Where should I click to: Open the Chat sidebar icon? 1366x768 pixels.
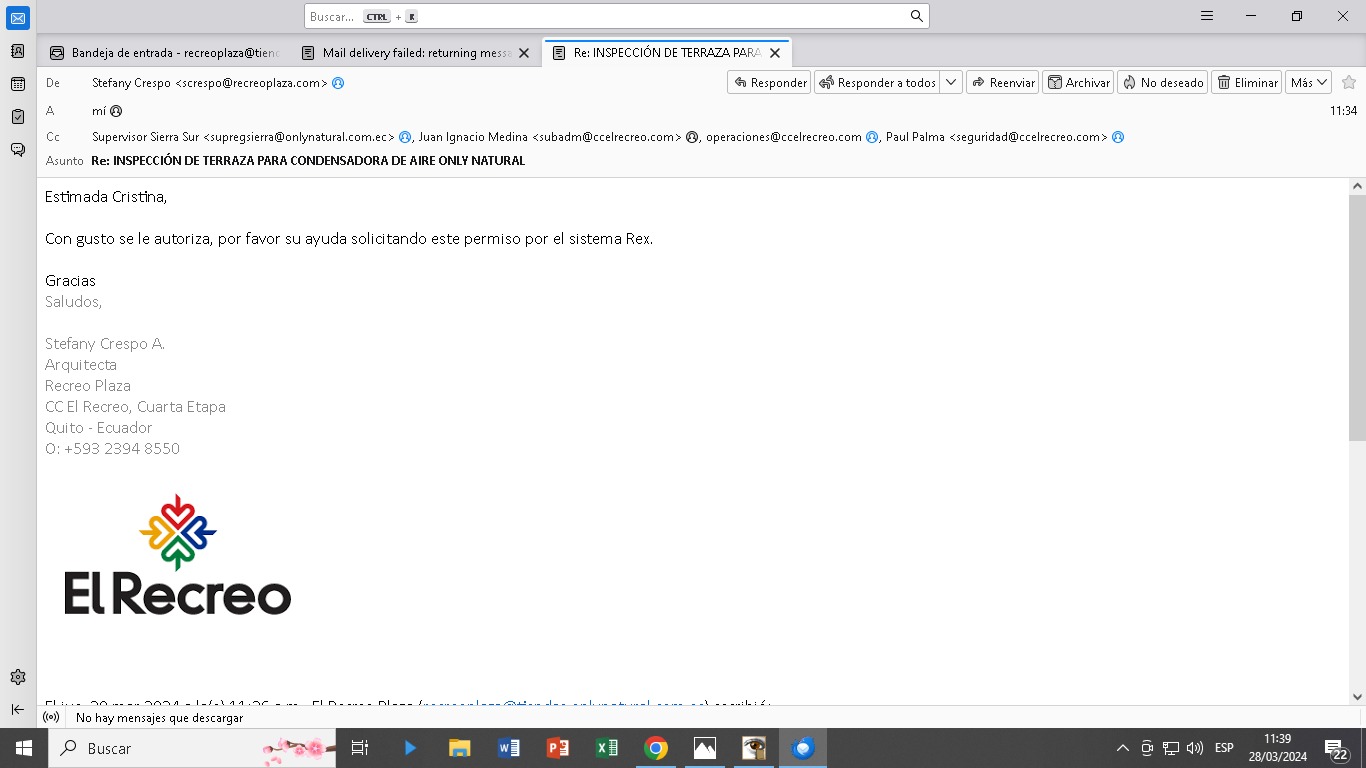(x=18, y=150)
